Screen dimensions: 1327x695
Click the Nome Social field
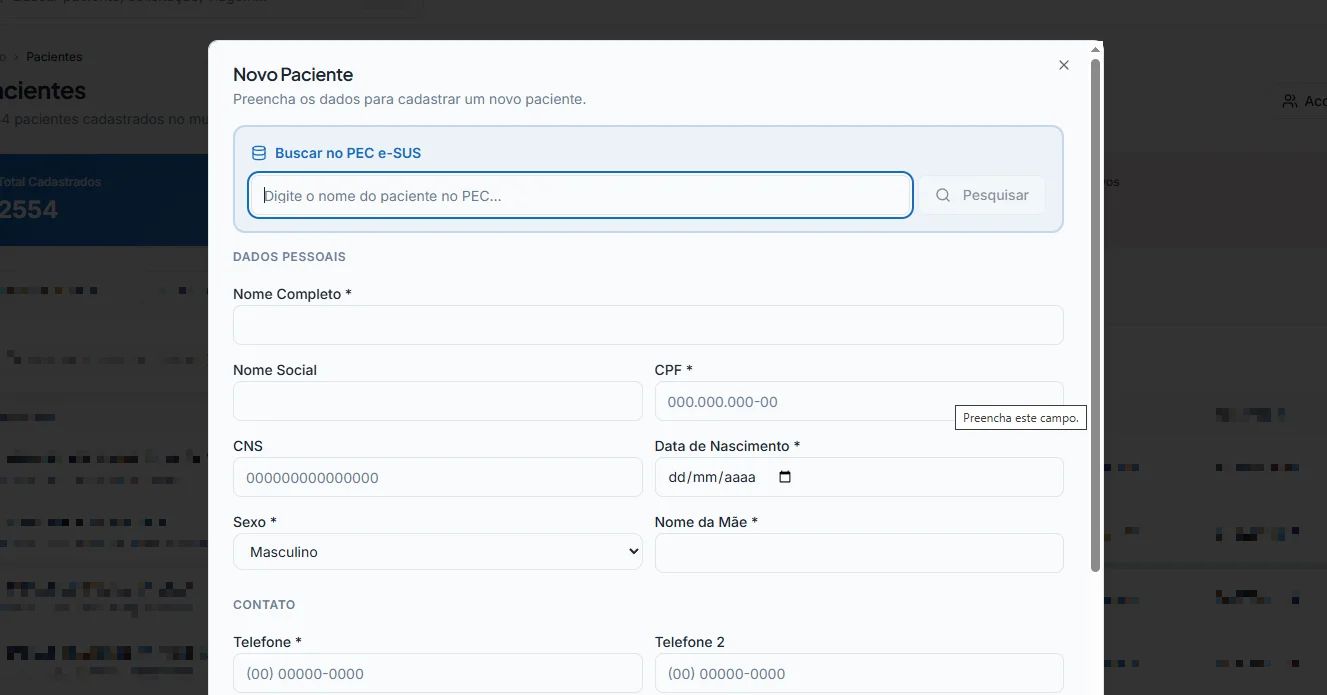click(x=438, y=401)
